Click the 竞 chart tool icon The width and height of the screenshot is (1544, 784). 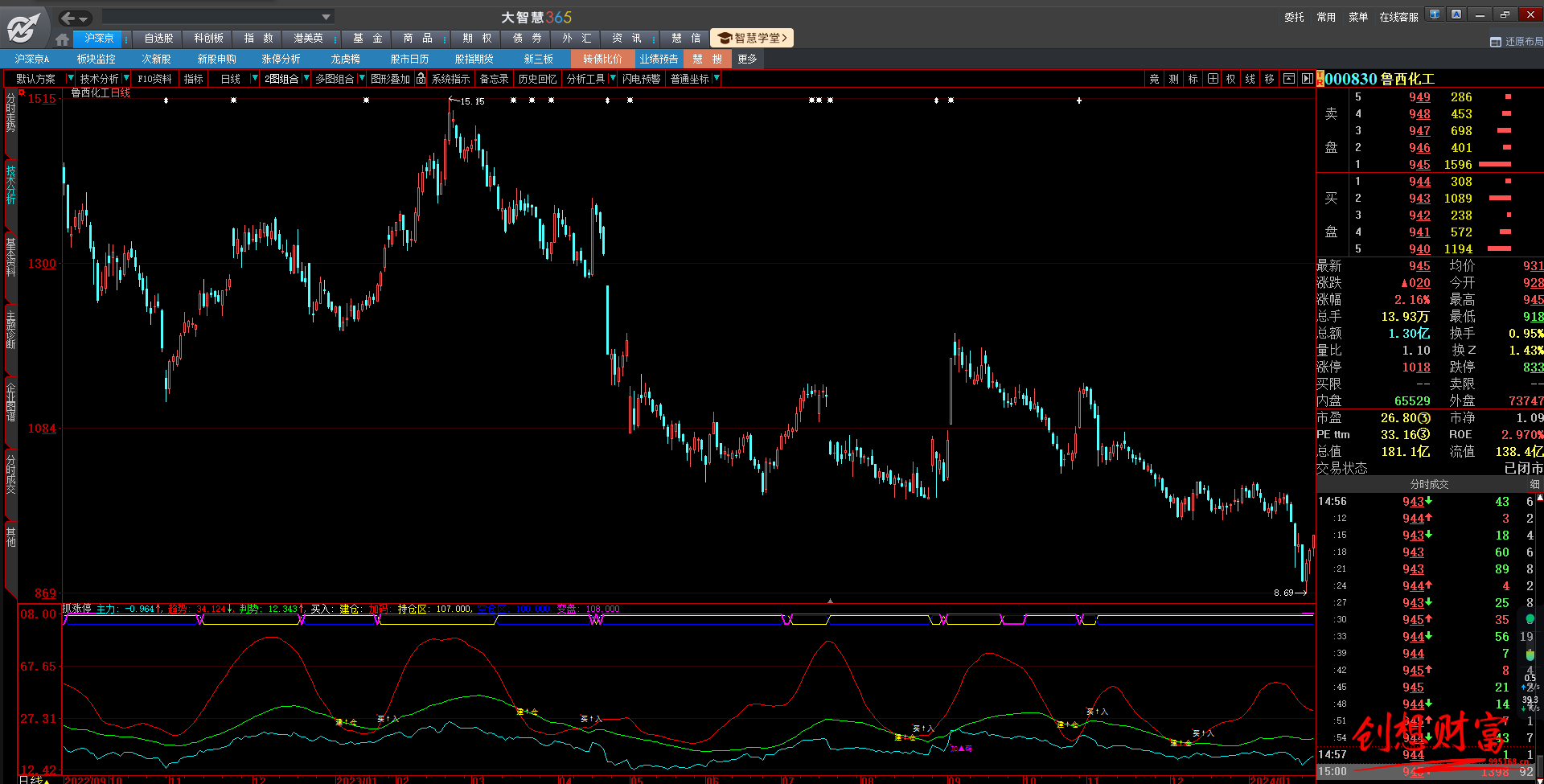[x=1155, y=79]
